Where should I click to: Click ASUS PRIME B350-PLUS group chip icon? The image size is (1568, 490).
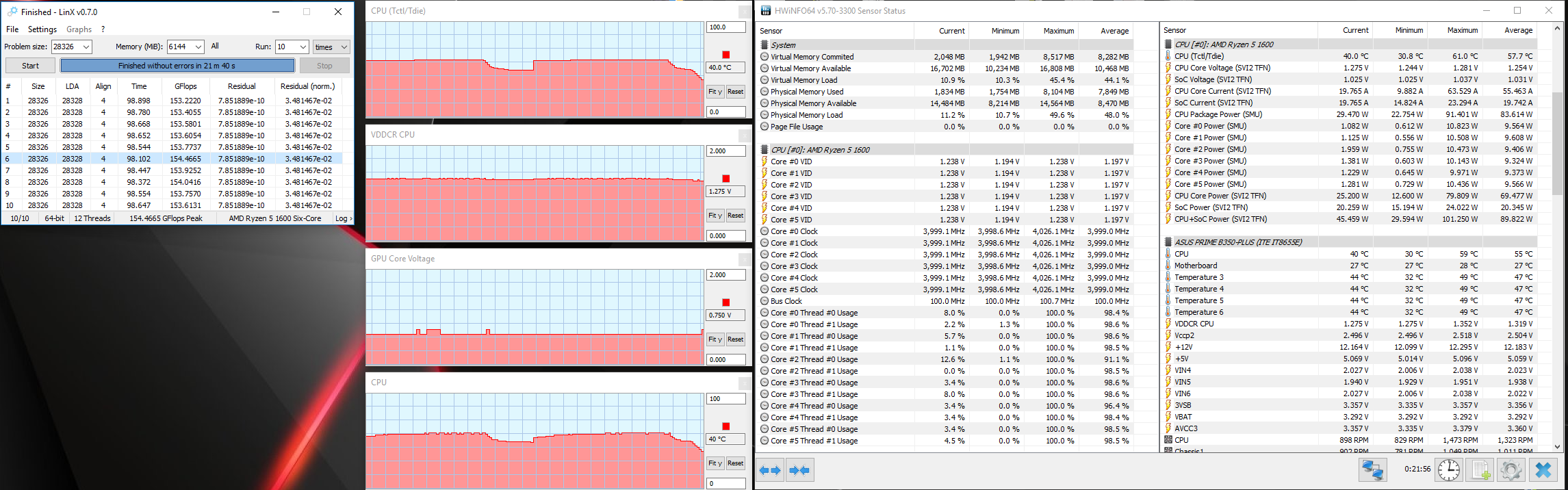[x=1168, y=242]
